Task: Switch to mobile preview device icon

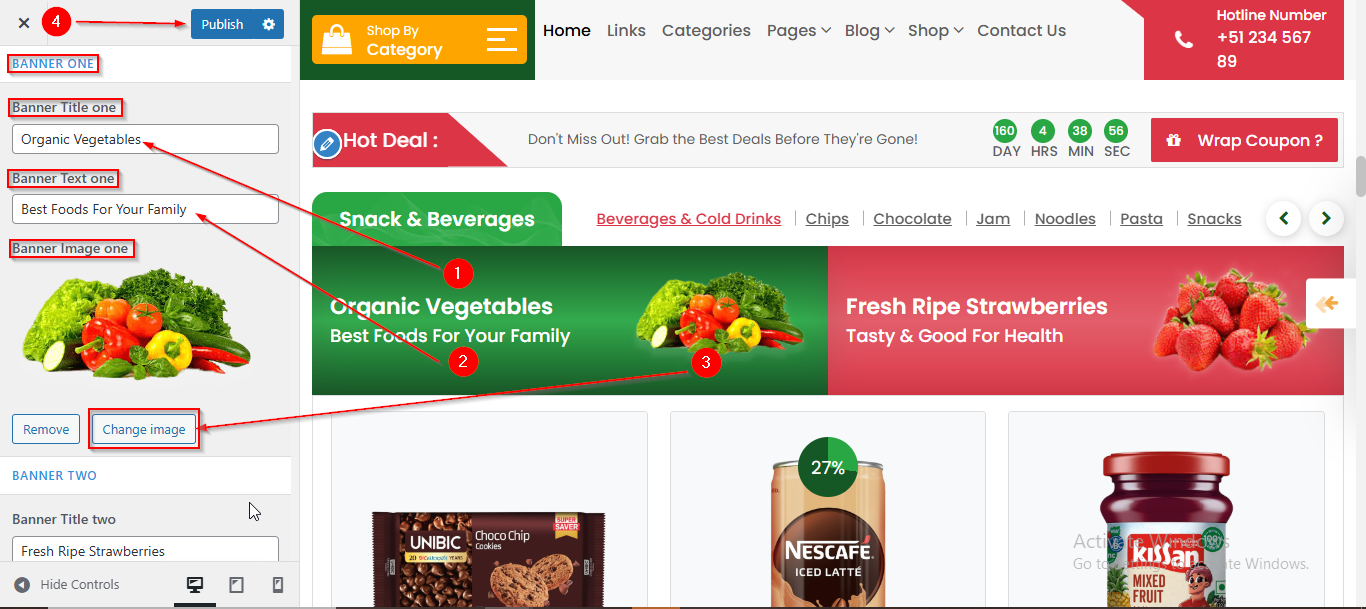Action: 278,585
